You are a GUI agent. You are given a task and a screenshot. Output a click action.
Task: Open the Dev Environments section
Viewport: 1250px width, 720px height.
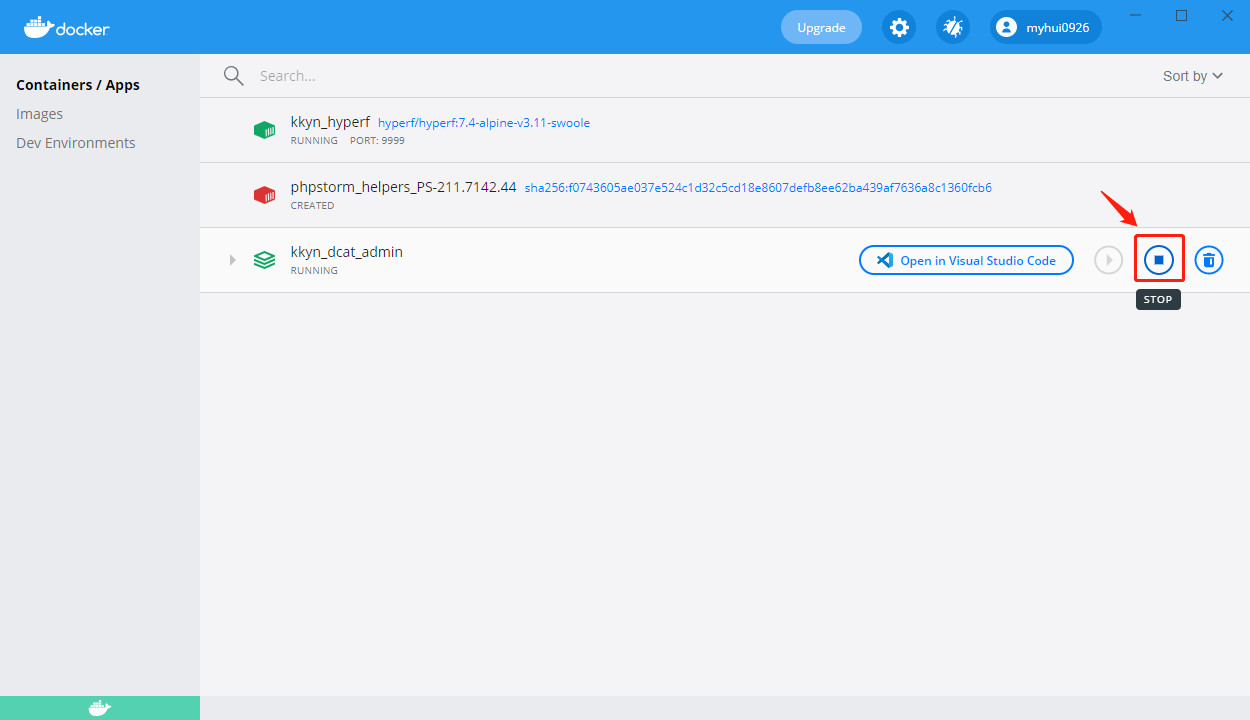[75, 142]
